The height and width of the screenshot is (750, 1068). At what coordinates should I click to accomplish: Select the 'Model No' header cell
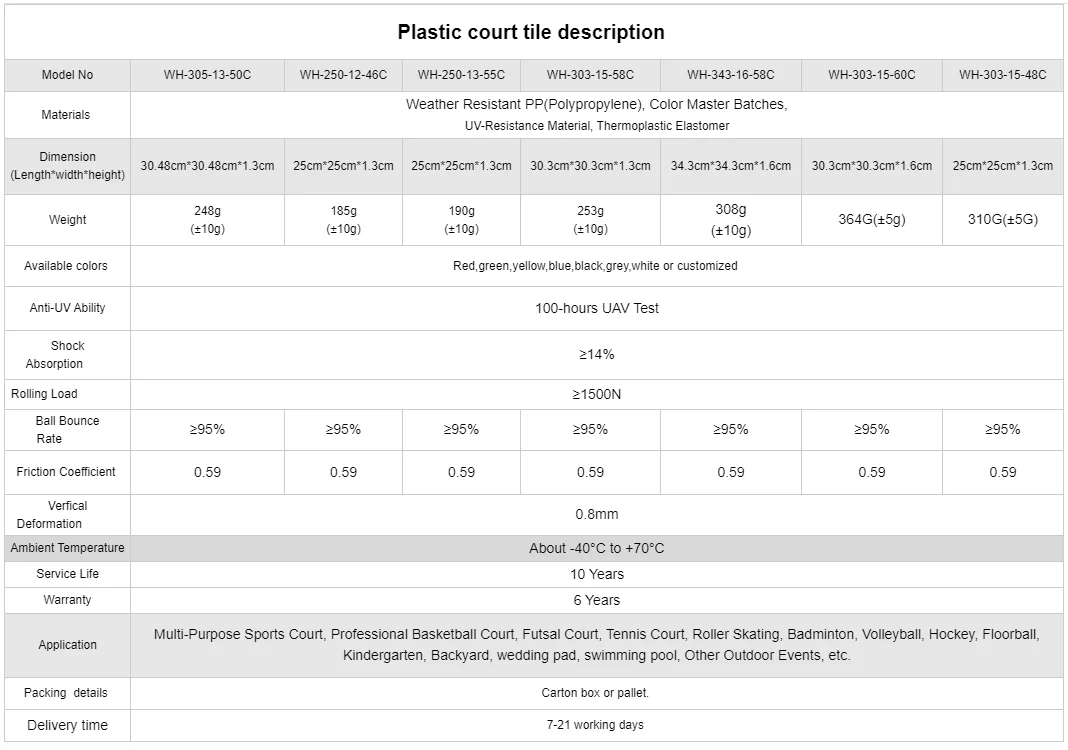tap(67, 75)
